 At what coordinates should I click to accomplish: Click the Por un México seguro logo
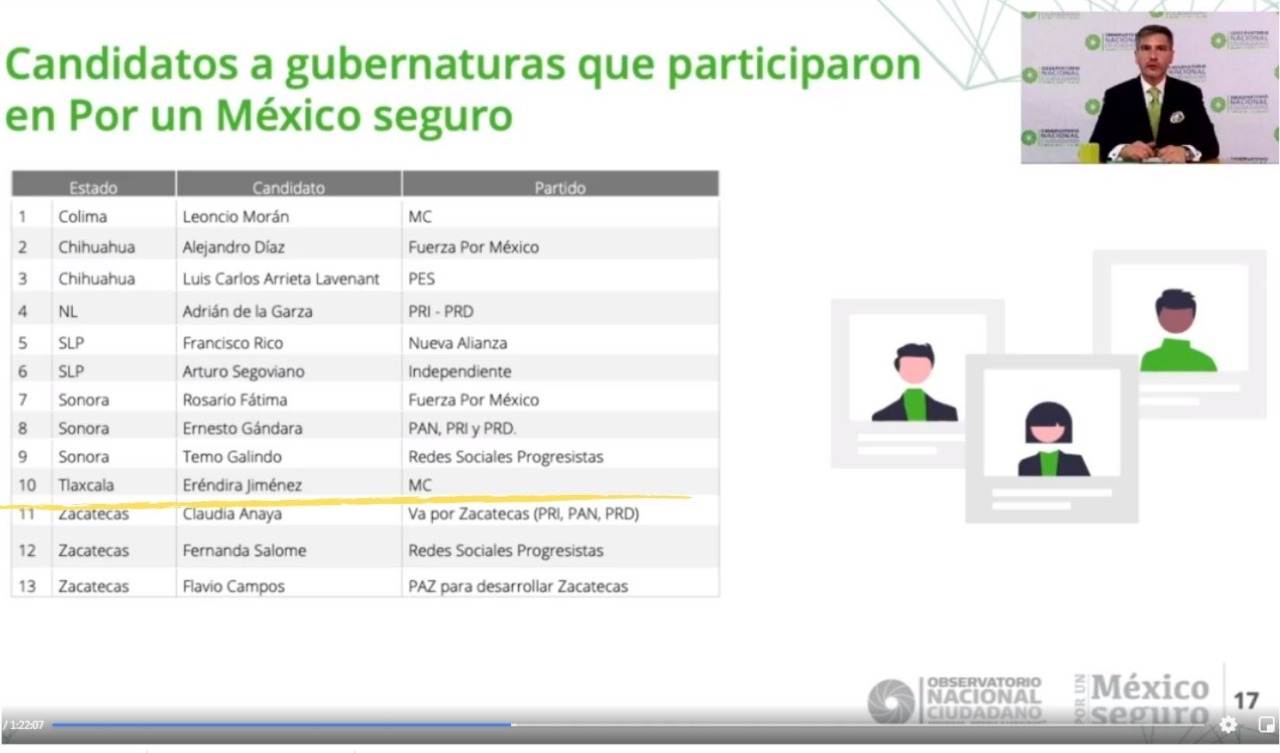coord(1141,696)
